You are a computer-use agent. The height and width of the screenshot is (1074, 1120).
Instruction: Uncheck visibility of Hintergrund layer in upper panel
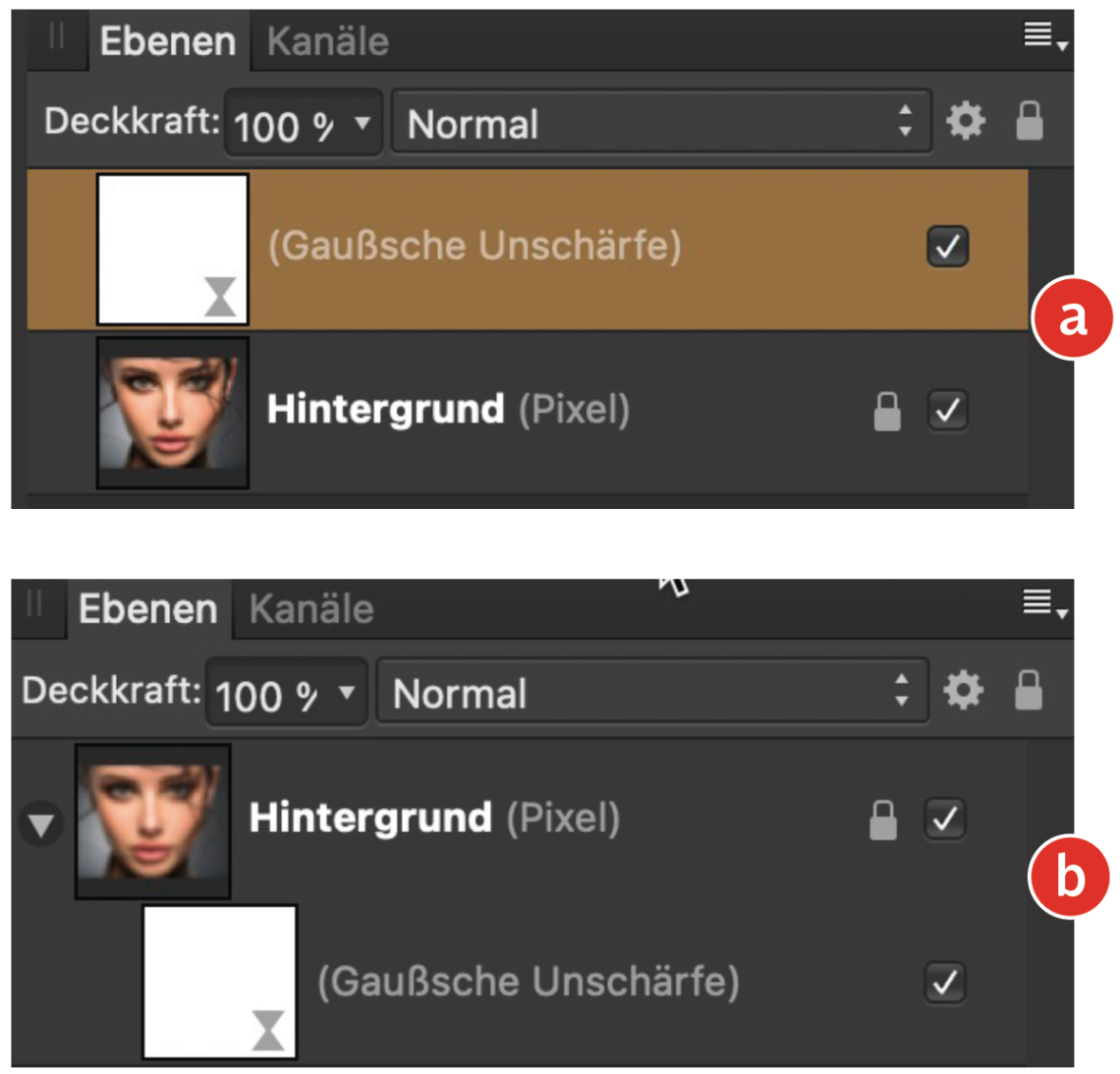947,411
